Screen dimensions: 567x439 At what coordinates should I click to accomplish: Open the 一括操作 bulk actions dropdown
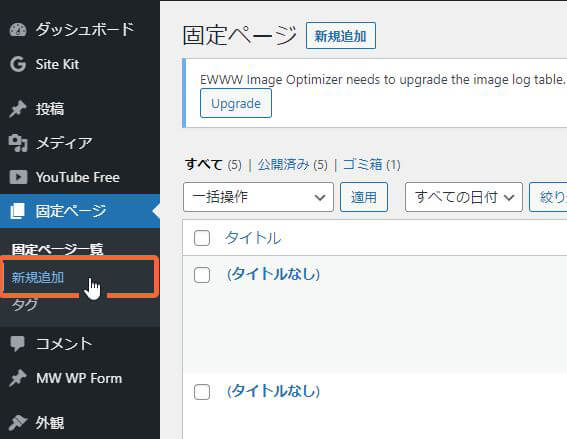point(258,197)
